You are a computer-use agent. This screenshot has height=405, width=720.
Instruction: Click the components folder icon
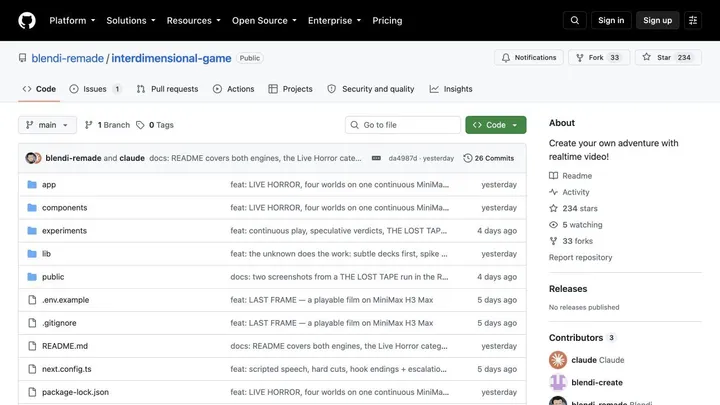(x=32, y=208)
